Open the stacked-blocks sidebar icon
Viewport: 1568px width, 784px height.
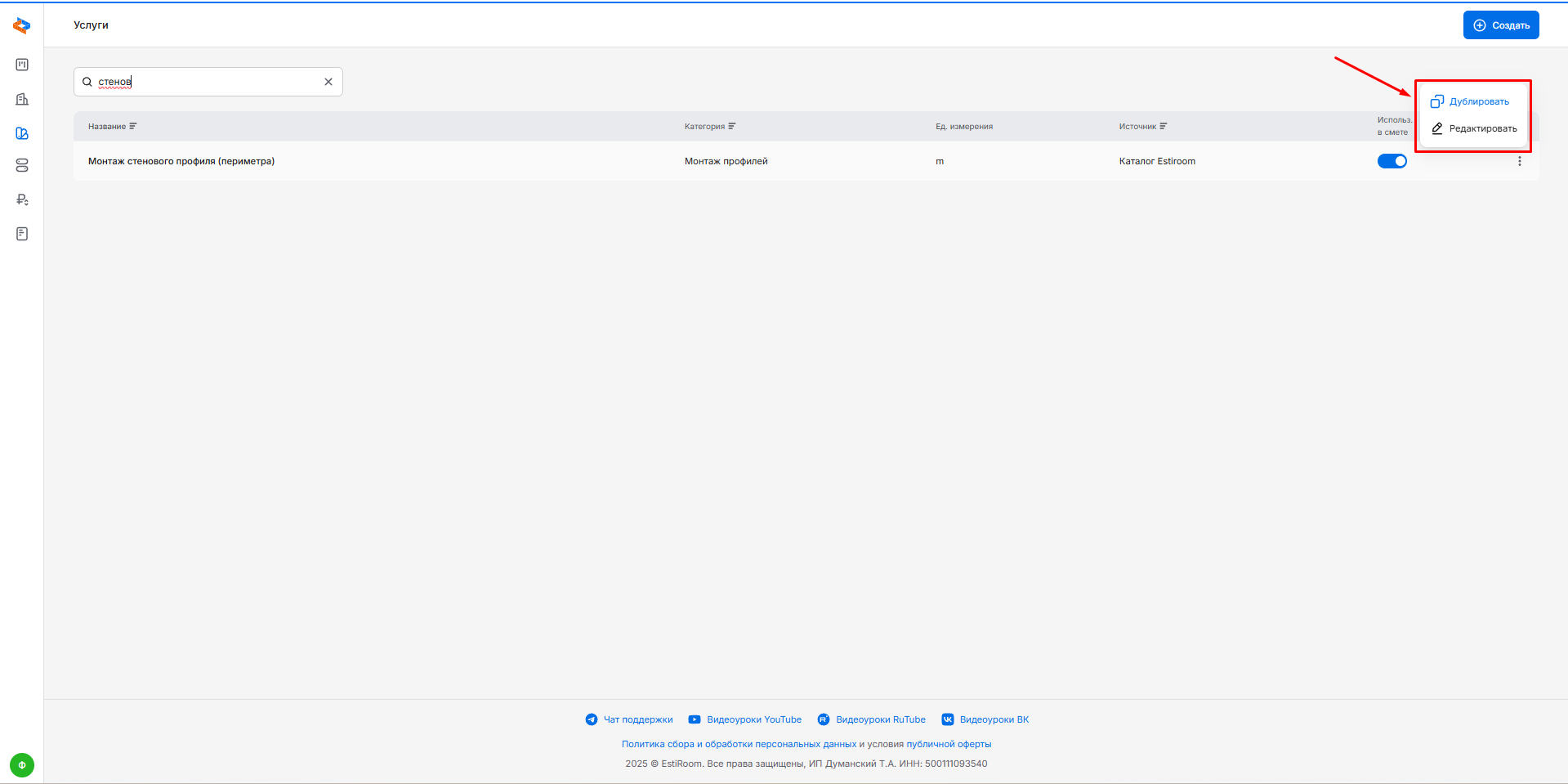coord(22,165)
